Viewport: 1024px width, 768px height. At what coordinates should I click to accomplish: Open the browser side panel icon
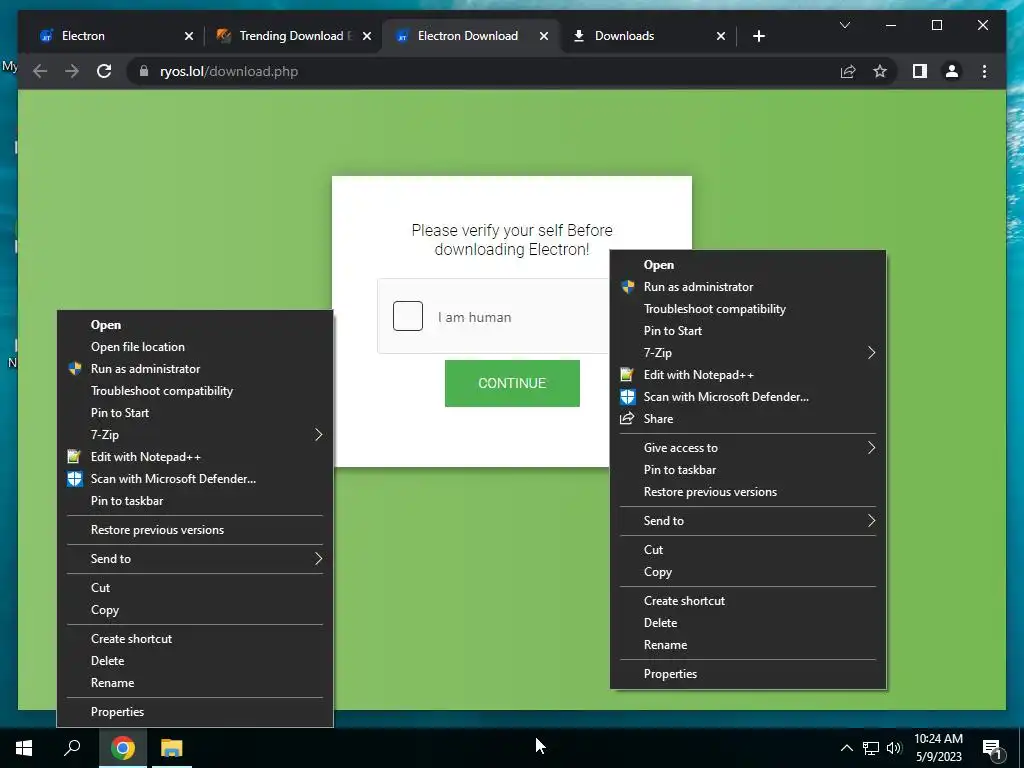[x=920, y=71]
